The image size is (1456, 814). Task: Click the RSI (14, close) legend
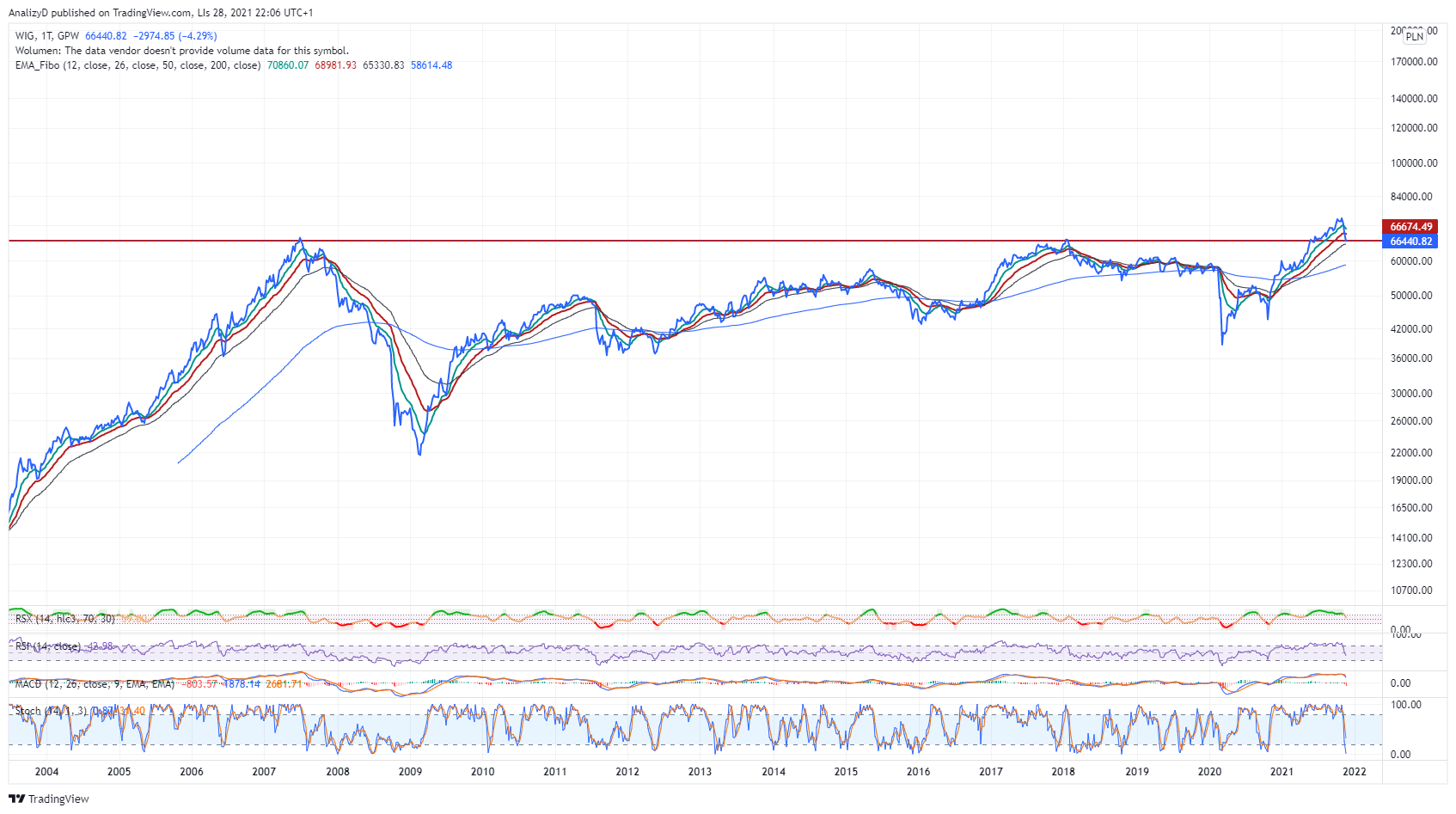(48, 646)
